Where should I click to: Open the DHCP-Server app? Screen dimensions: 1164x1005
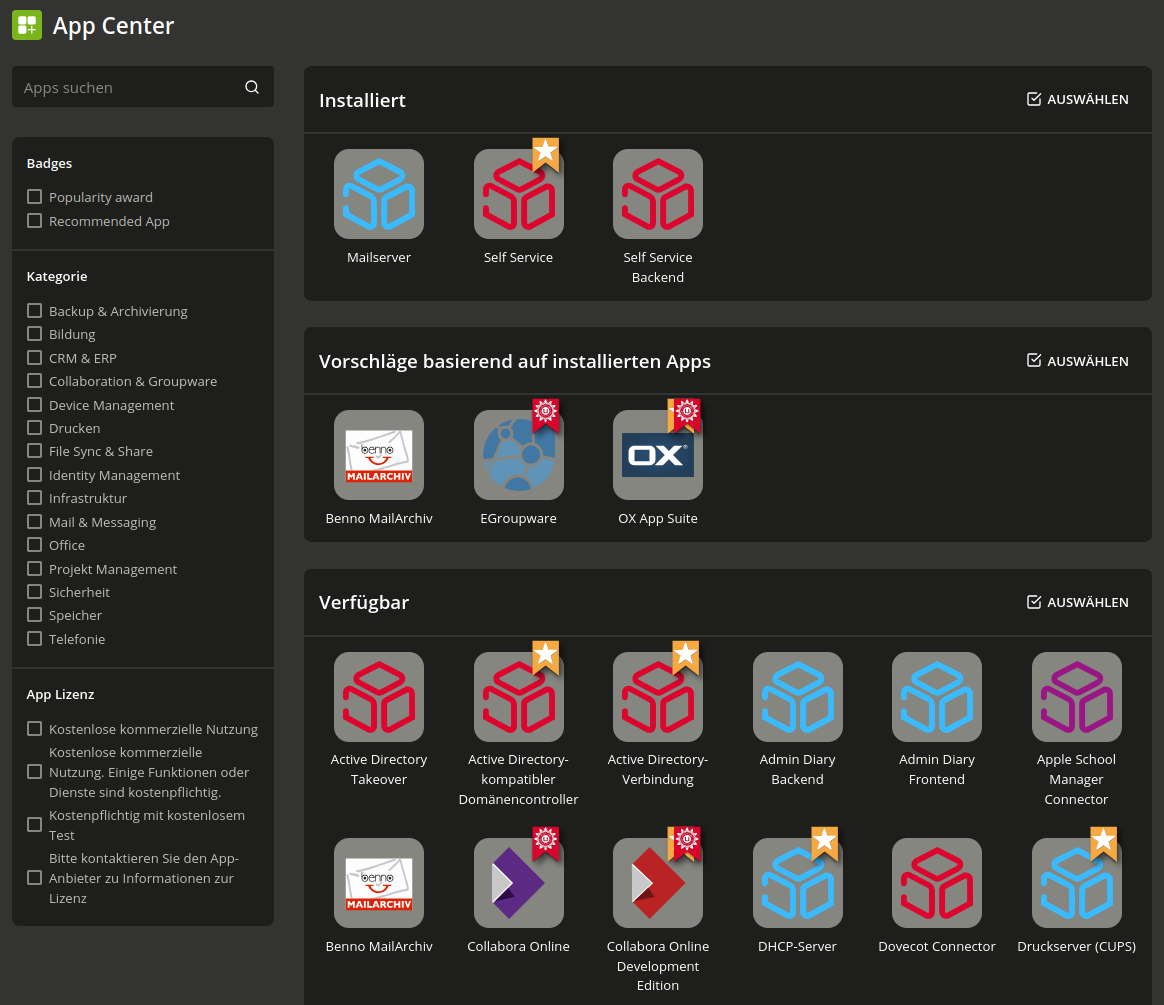(x=797, y=883)
